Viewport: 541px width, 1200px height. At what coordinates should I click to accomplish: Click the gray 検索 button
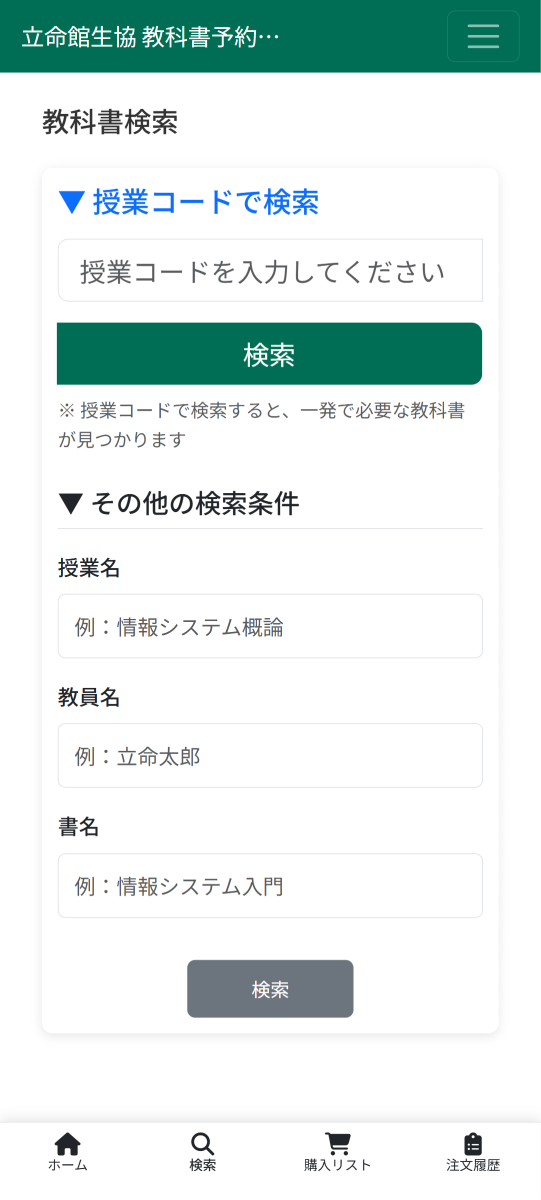tap(270, 989)
